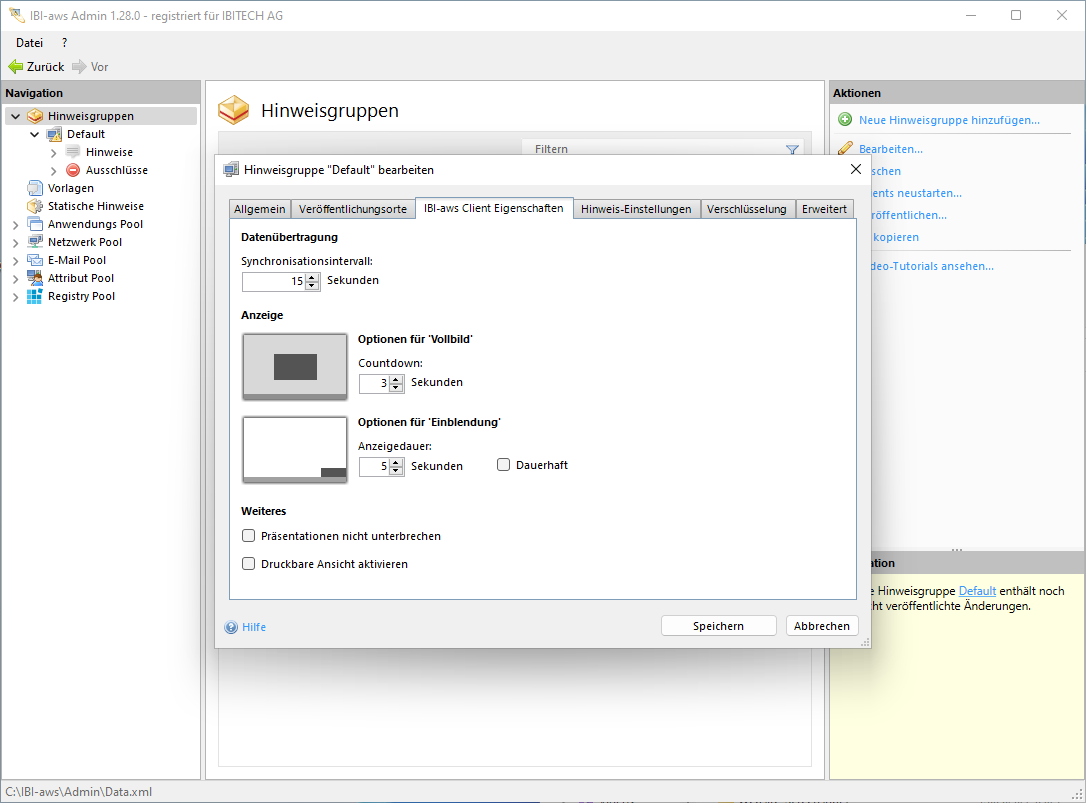This screenshot has width=1086, height=803.
Task: Click the blue Hilfe question mark icon
Action: [x=231, y=627]
